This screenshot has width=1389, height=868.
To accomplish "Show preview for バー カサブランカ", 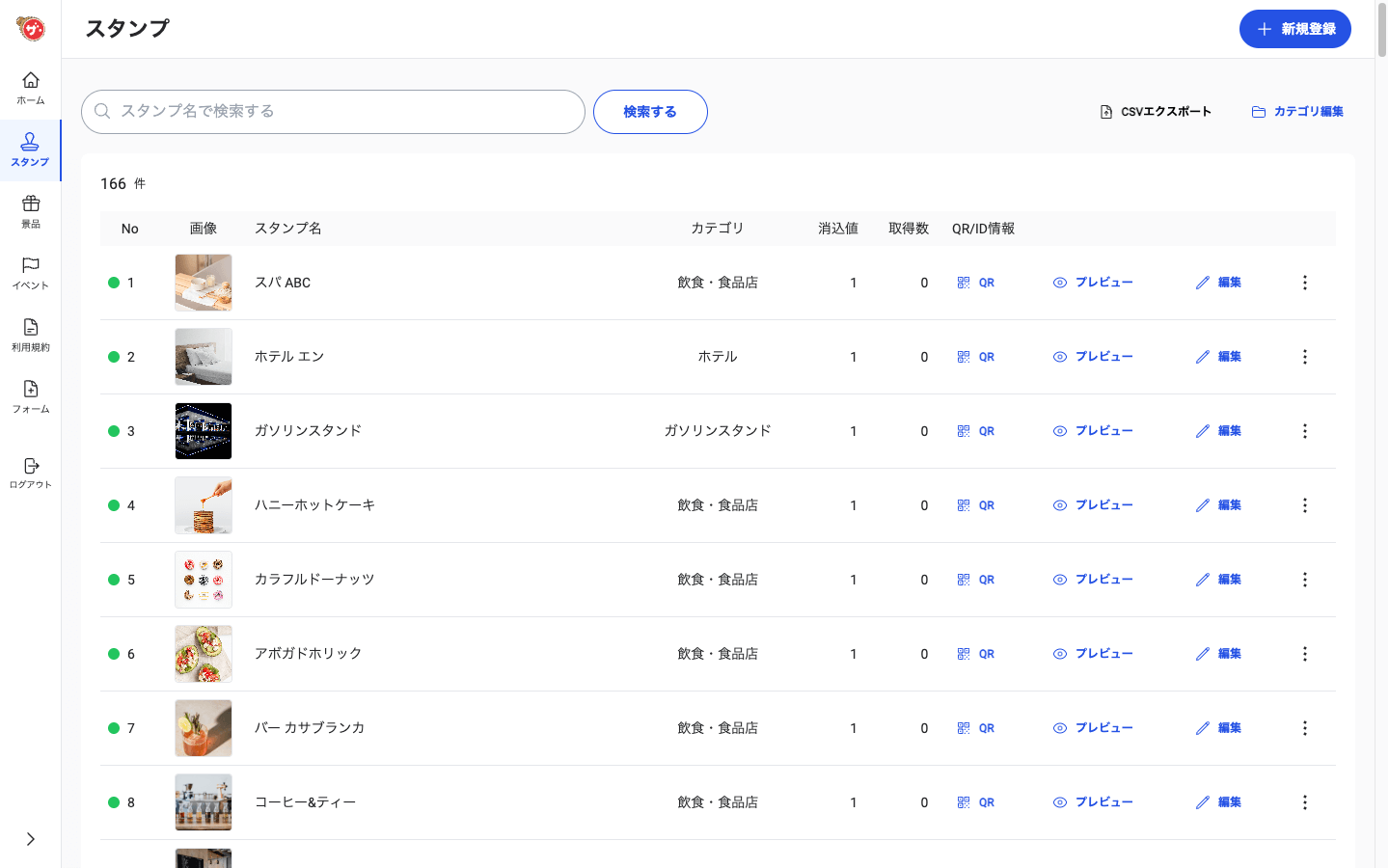I will click(1093, 728).
